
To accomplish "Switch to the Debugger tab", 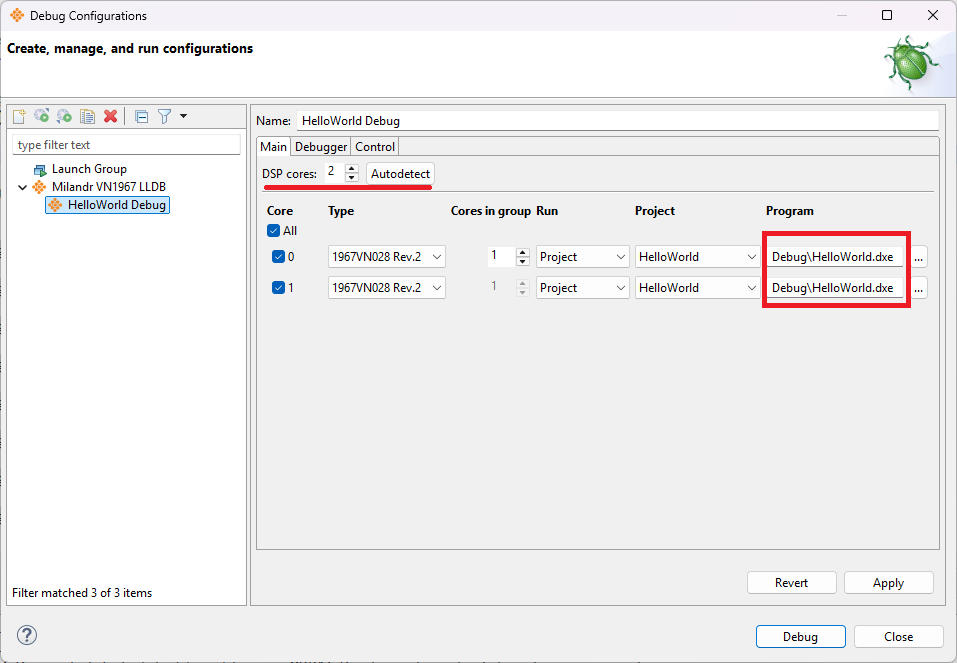I will [x=321, y=147].
